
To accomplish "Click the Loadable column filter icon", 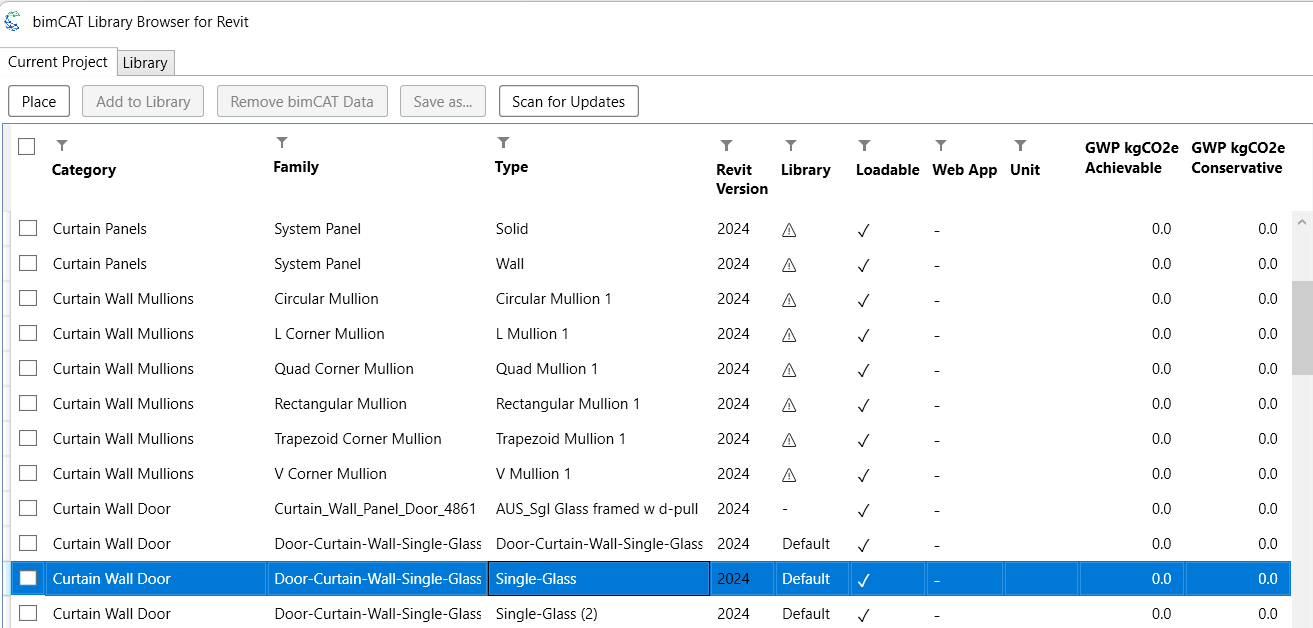I will pos(865,146).
